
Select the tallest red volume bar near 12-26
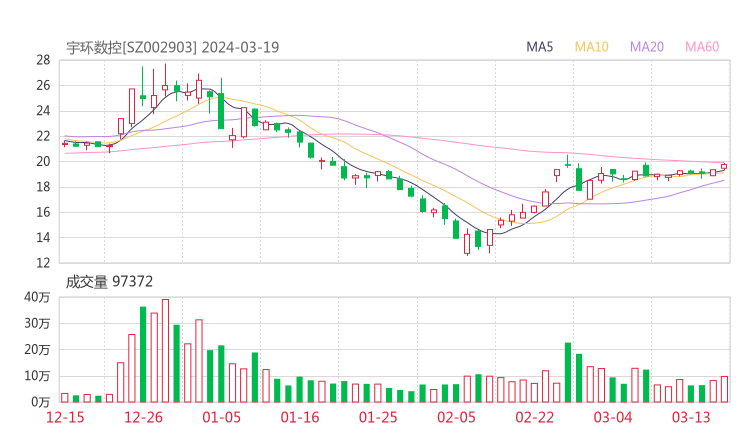(x=165, y=351)
